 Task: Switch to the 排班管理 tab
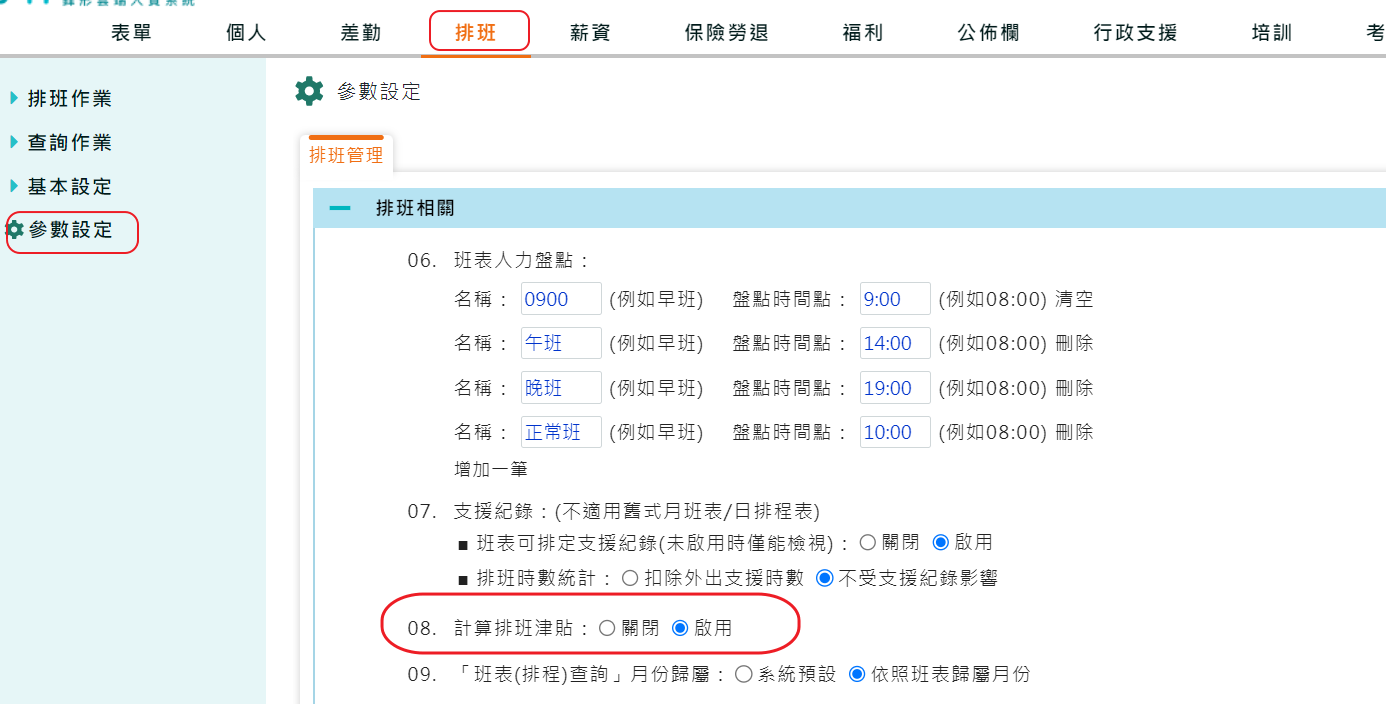tap(345, 155)
